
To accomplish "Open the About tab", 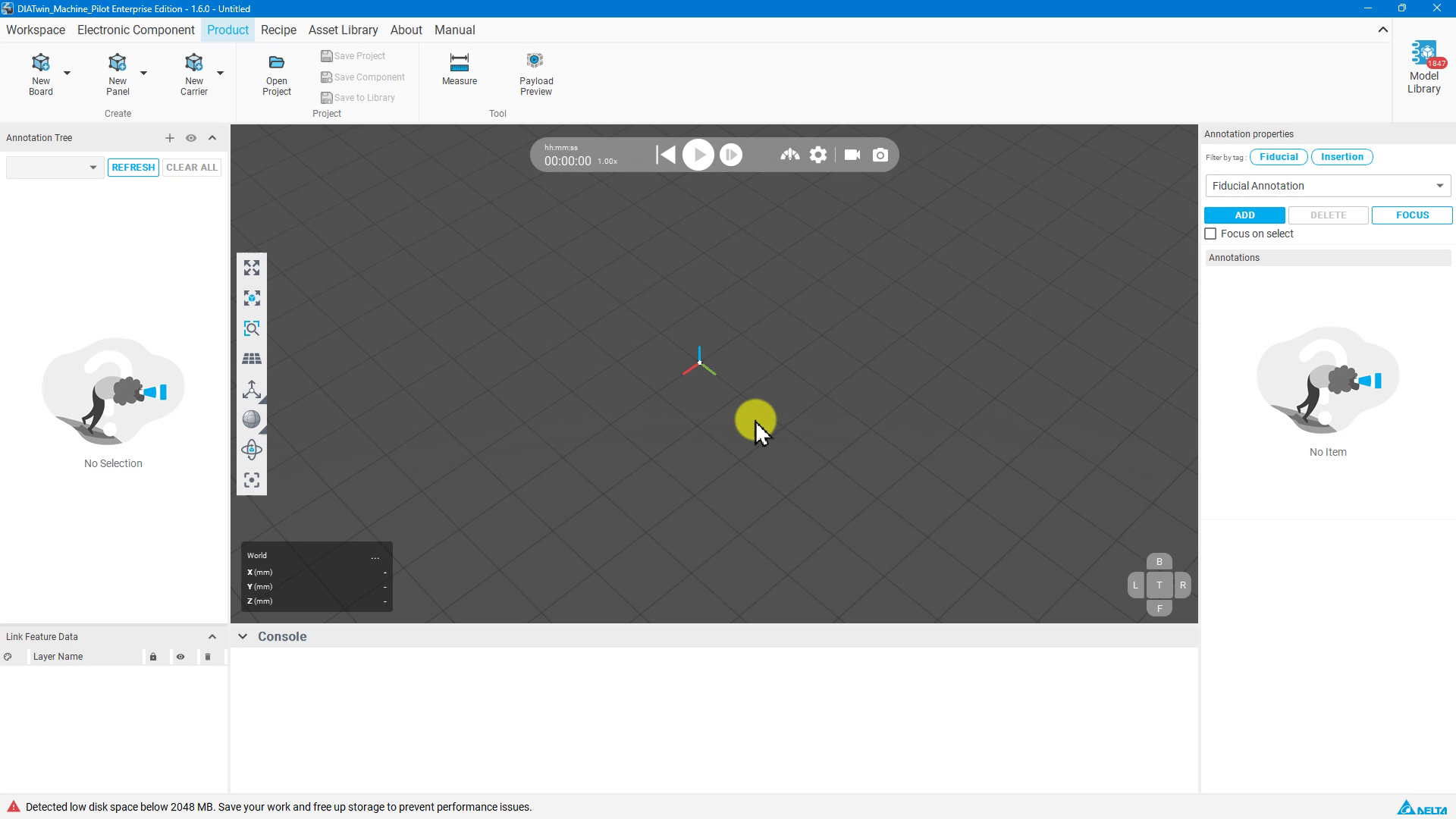I will [406, 30].
